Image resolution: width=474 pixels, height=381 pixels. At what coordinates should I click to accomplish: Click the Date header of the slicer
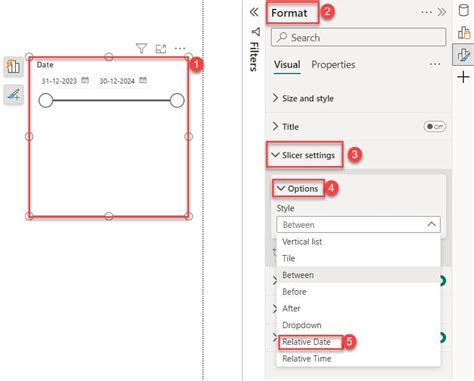45,65
